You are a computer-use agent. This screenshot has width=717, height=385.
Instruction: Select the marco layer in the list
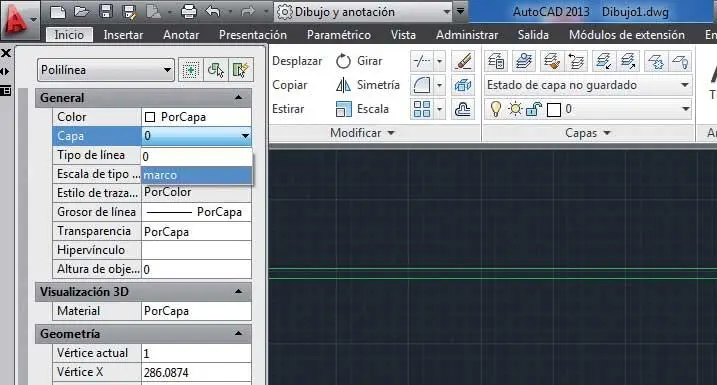[197, 175]
